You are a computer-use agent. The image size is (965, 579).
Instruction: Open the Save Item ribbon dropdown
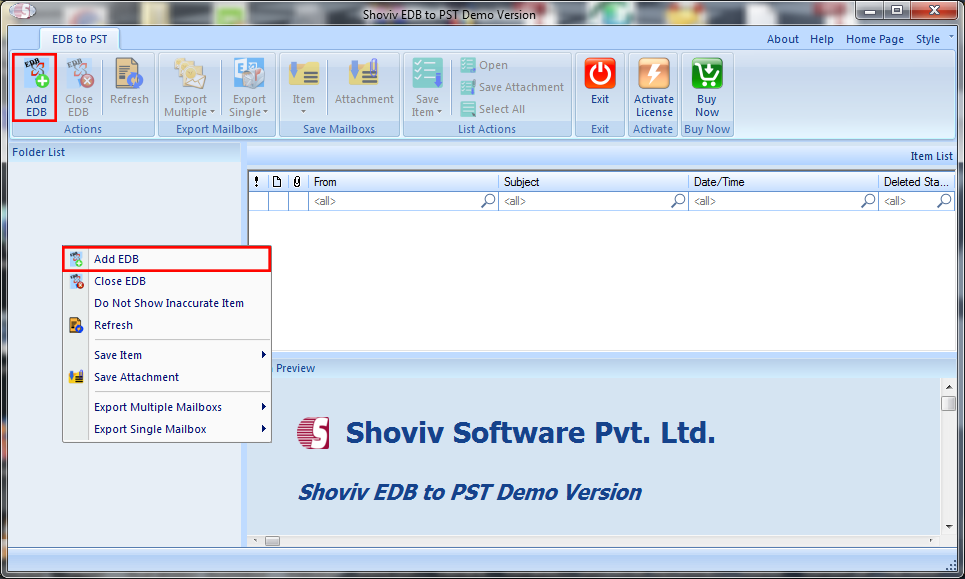[427, 87]
